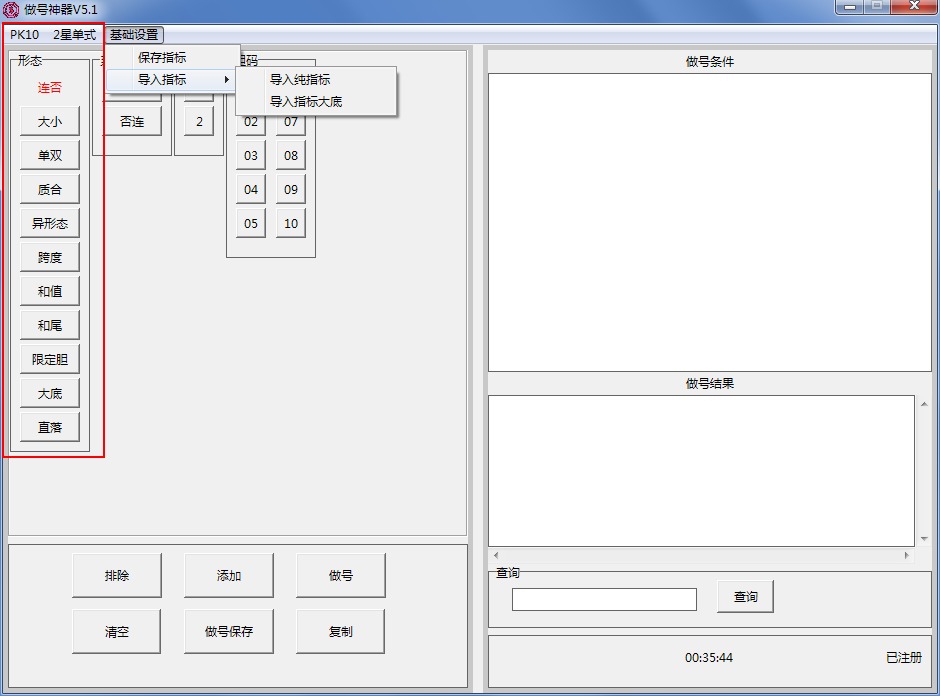This screenshot has width=940, height=696.
Task: Select number 07 in the code panel
Action: (291, 122)
